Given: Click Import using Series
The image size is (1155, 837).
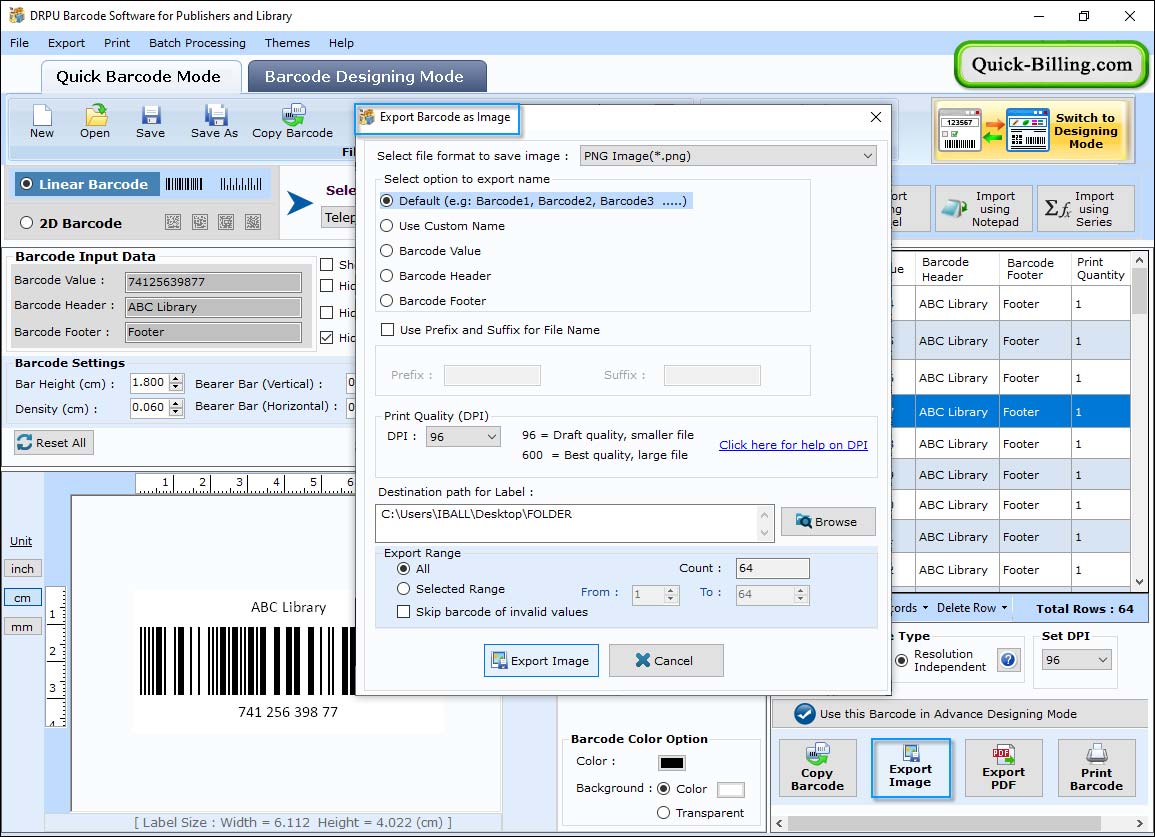Looking at the screenshot, I should coord(1085,209).
